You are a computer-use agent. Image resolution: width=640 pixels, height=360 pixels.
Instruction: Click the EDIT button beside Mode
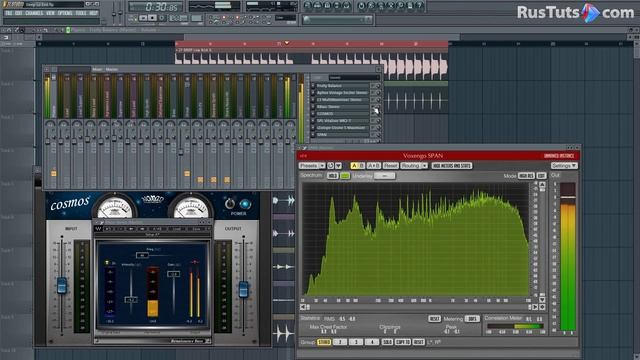[x=541, y=176]
